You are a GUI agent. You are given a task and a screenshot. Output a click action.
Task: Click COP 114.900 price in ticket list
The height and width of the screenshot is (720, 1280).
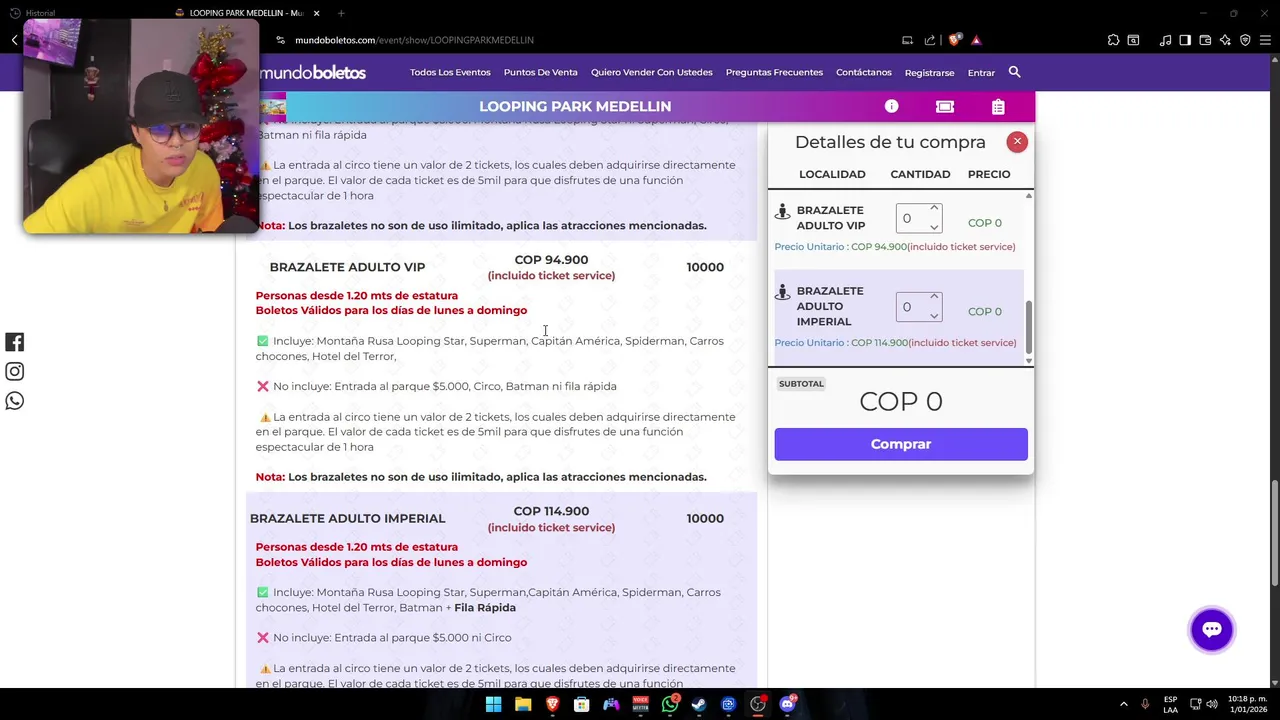pyautogui.click(x=551, y=511)
